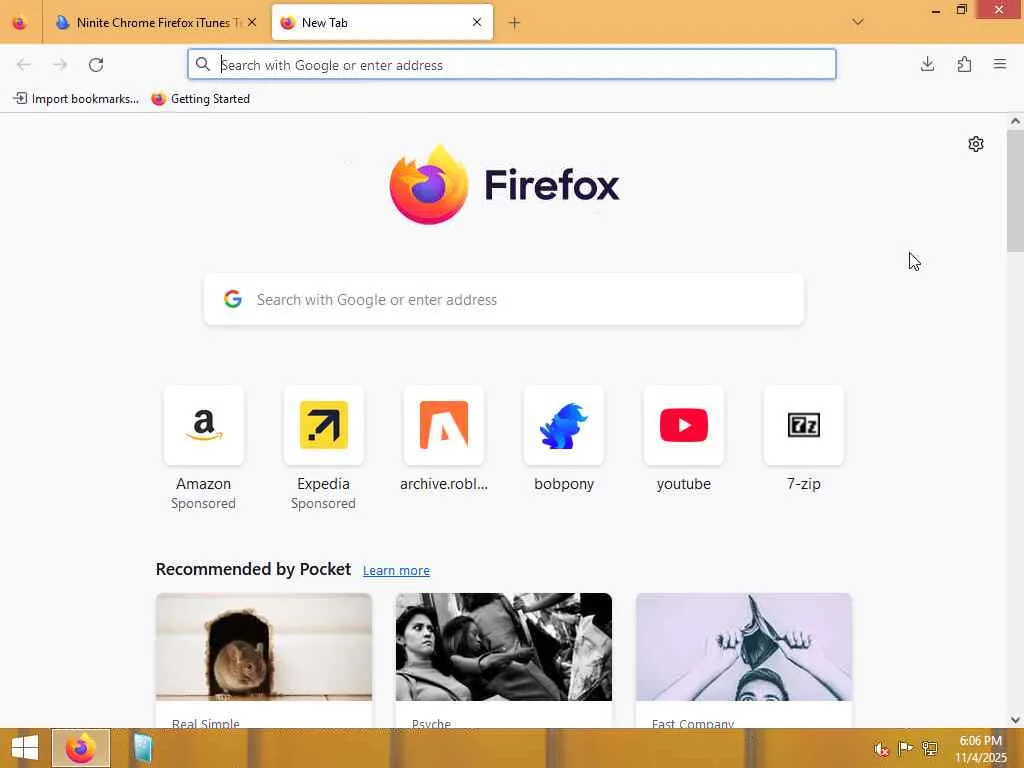This screenshot has width=1024, height=768.
Task: Open a new tab with the plus button
Action: click(515, 23)
